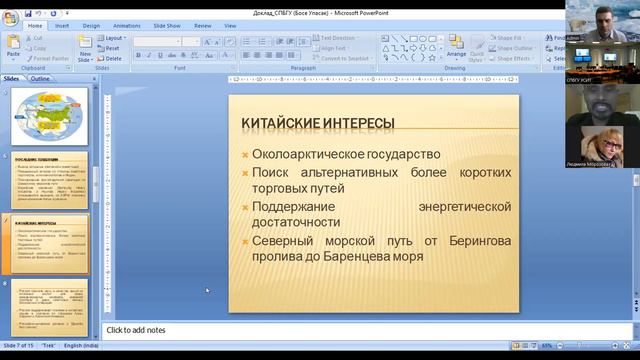The height and width of the screenshot is (360, 640).
Task: Open the Design ribbon tab
Action: [91, 26]
